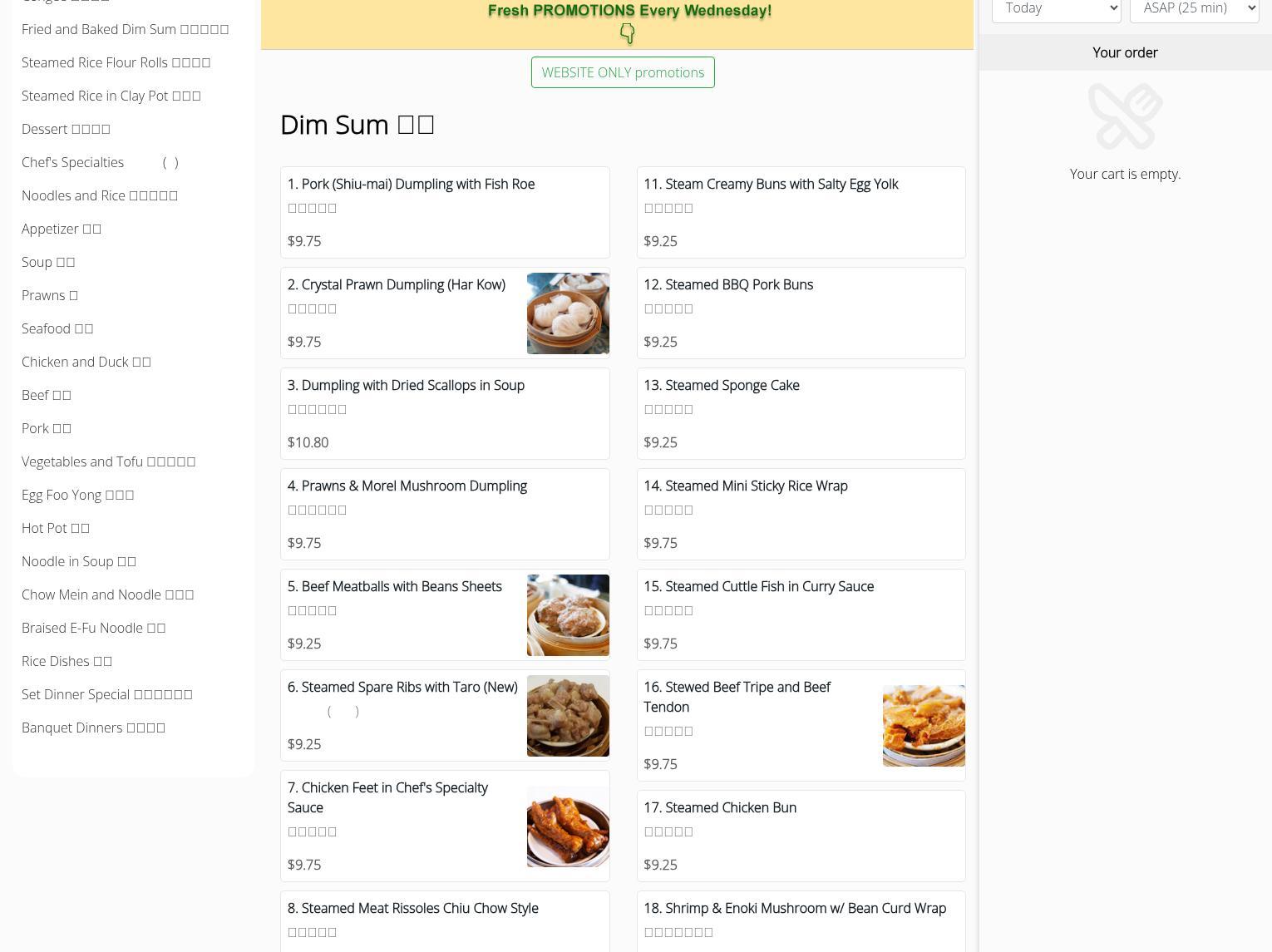Add Steam Creamy Buns with Salty Egg Yolk
This screenshot has height=952, width=1272.
pos(801,212)
